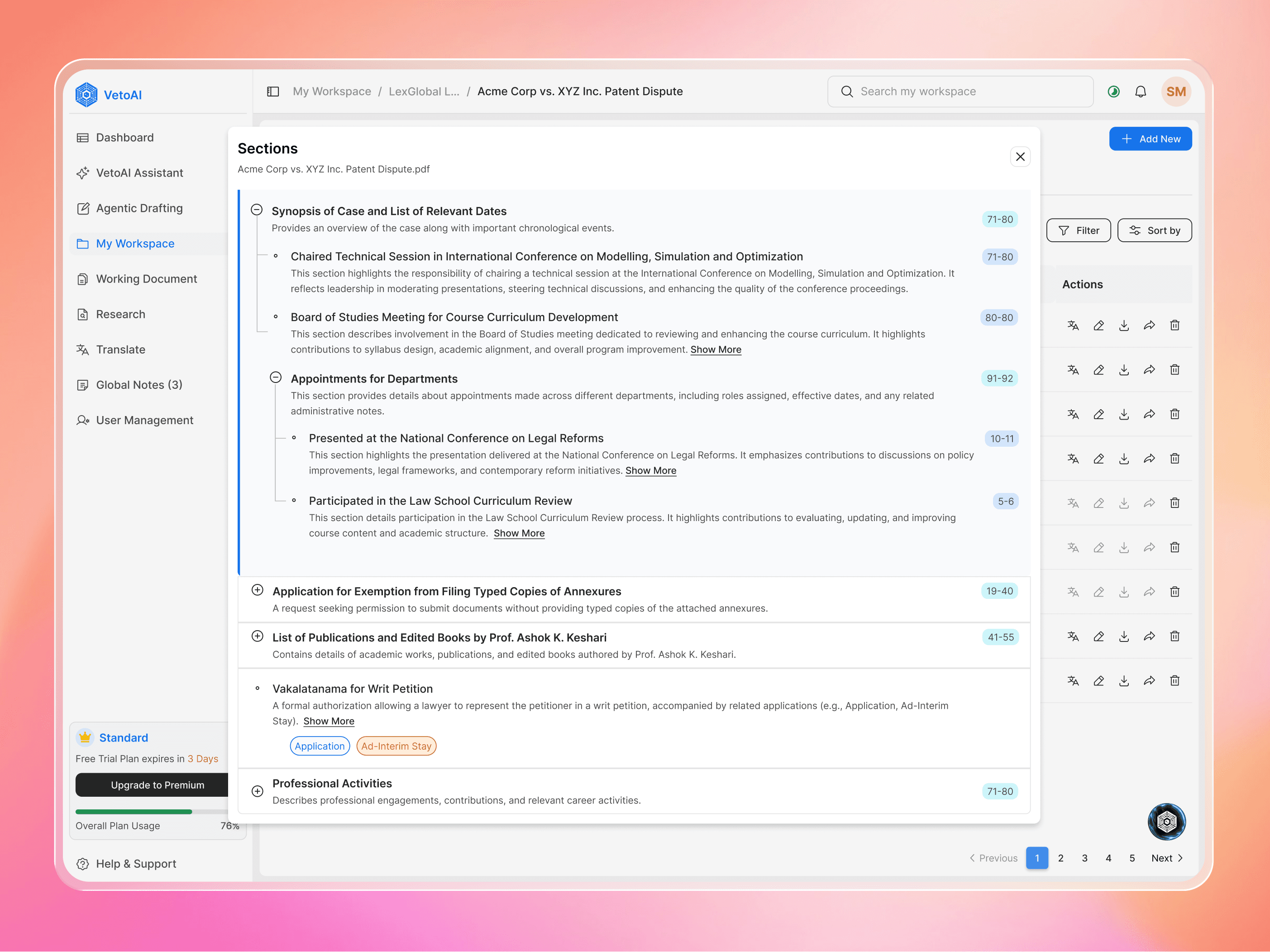Click share arrow icon in first Actions row
This screenshot has width=1270, height=952.
[1149, 325]
